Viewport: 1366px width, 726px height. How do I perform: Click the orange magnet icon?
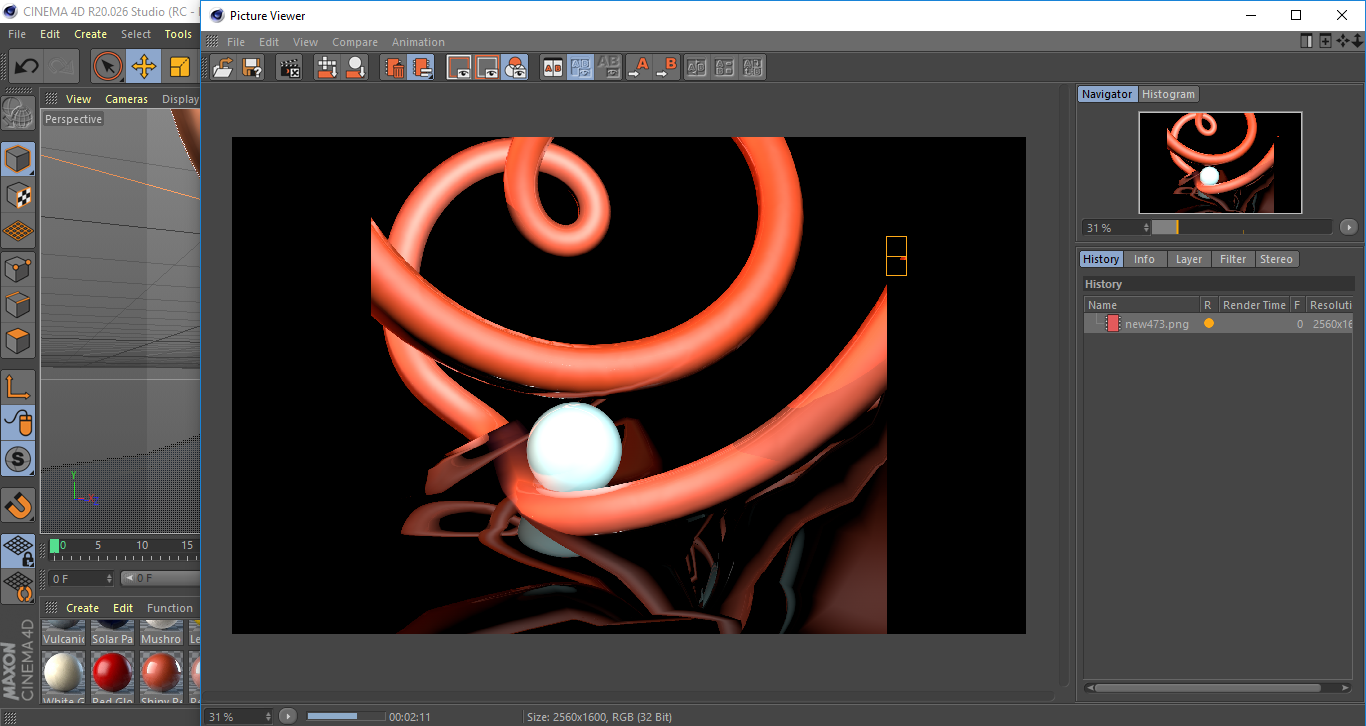coord(18,505)
